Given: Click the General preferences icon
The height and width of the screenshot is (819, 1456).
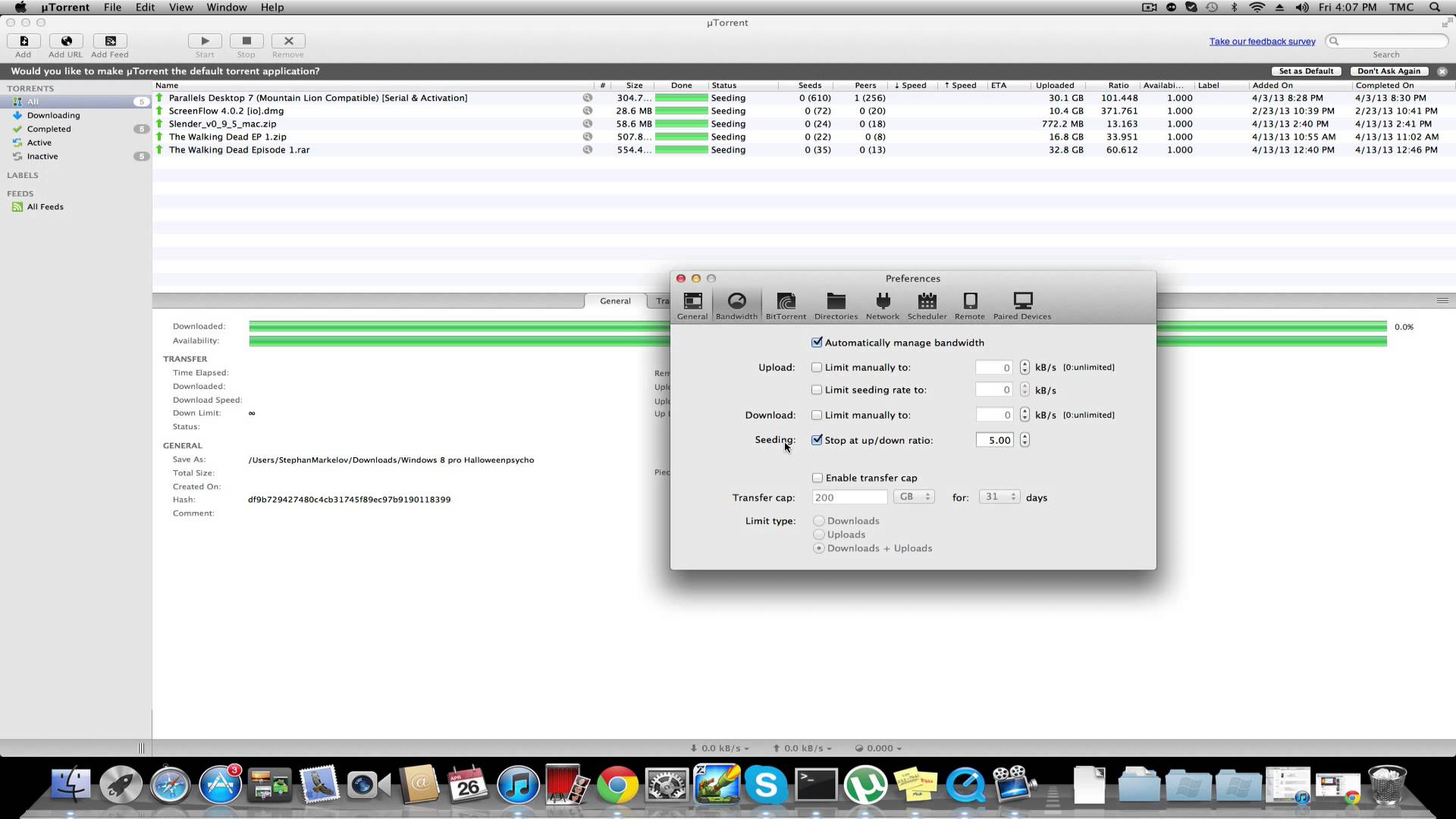Looking at the screenshot, I should (x=692, y=305).
